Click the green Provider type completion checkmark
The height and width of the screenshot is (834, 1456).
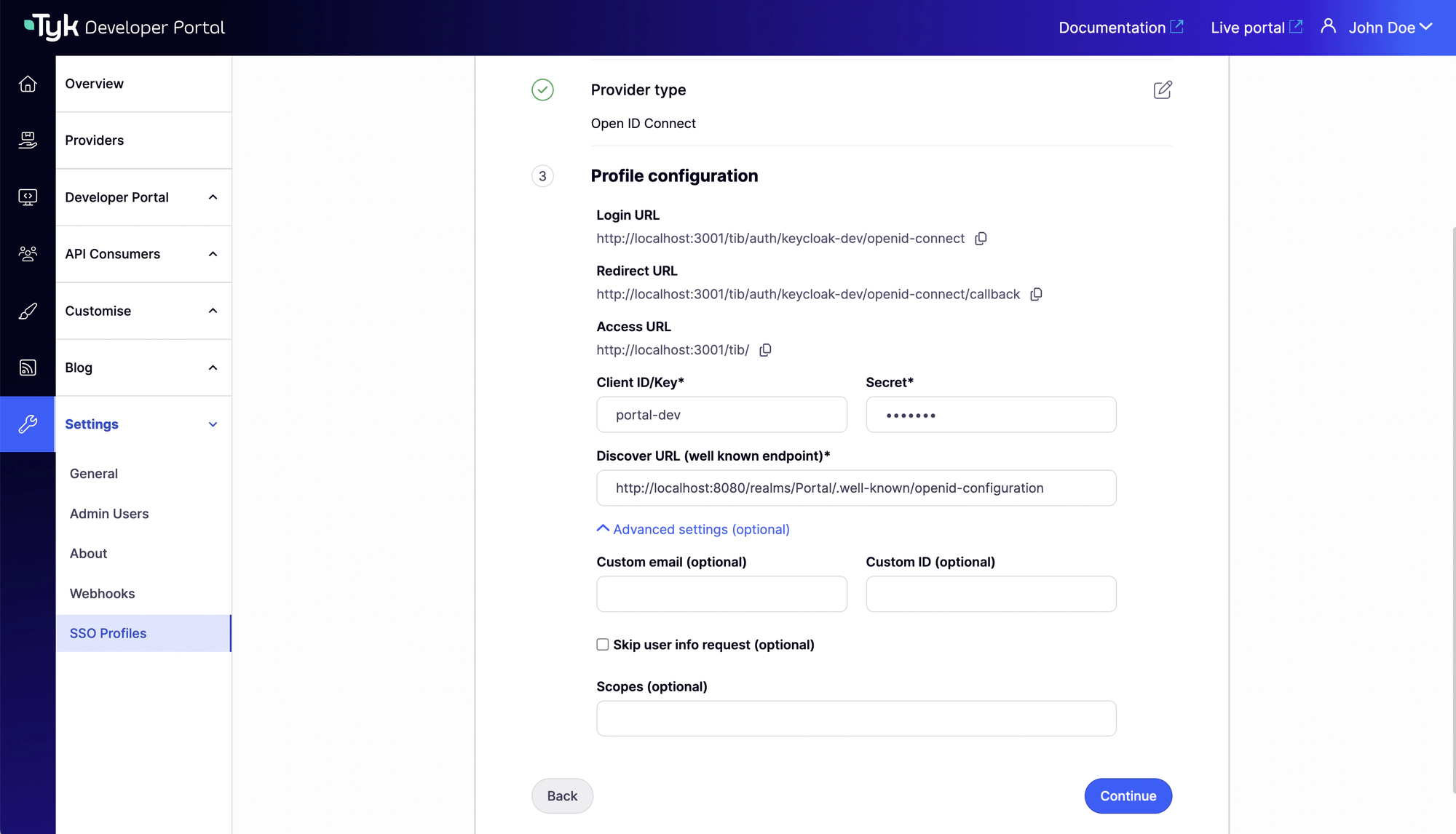point(542,90)
